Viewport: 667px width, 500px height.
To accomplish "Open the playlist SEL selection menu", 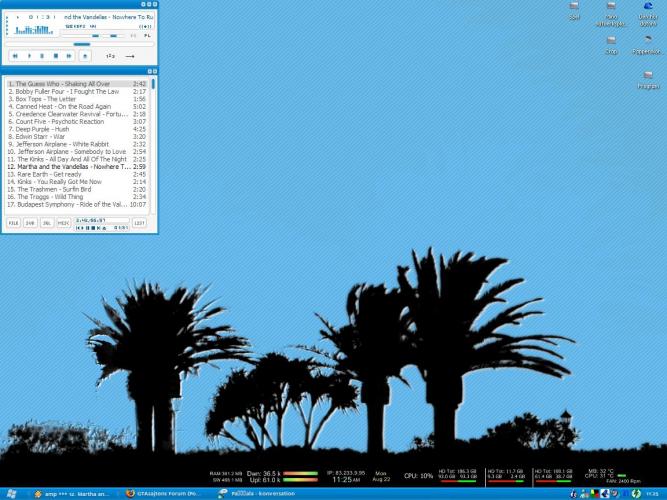I will pyautogui.click(x=30, y=223).
